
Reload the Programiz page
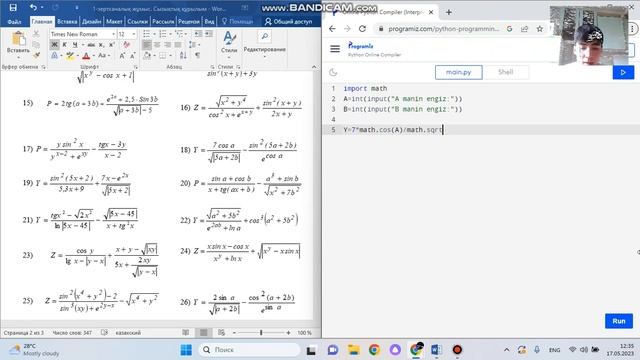362,29
